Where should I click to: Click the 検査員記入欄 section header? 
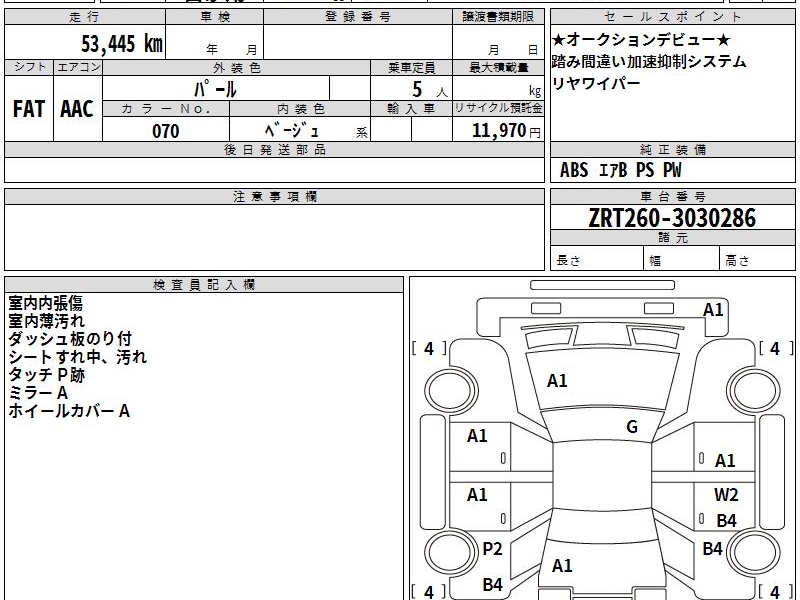pyautogui.click(x=204, y=285)
